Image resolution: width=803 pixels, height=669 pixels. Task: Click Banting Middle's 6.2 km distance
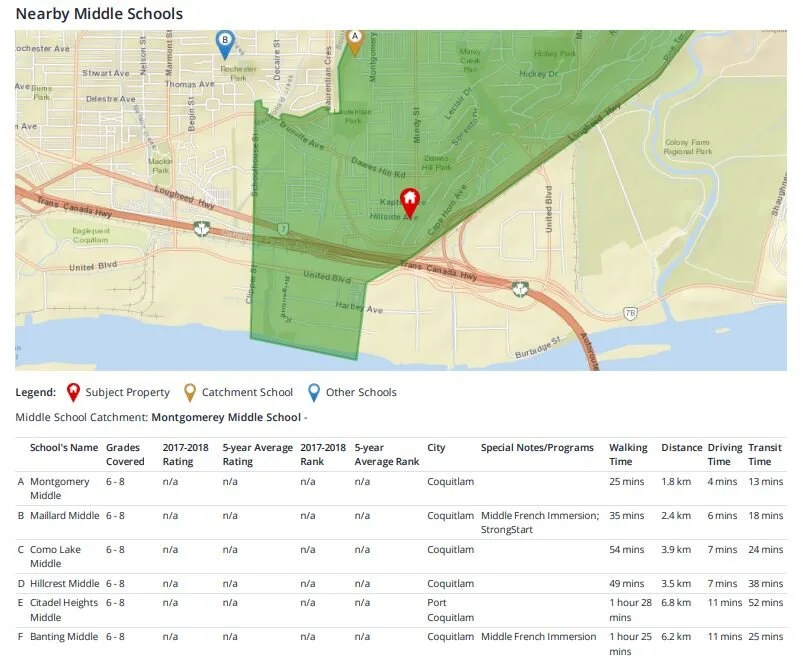[676, 636]
